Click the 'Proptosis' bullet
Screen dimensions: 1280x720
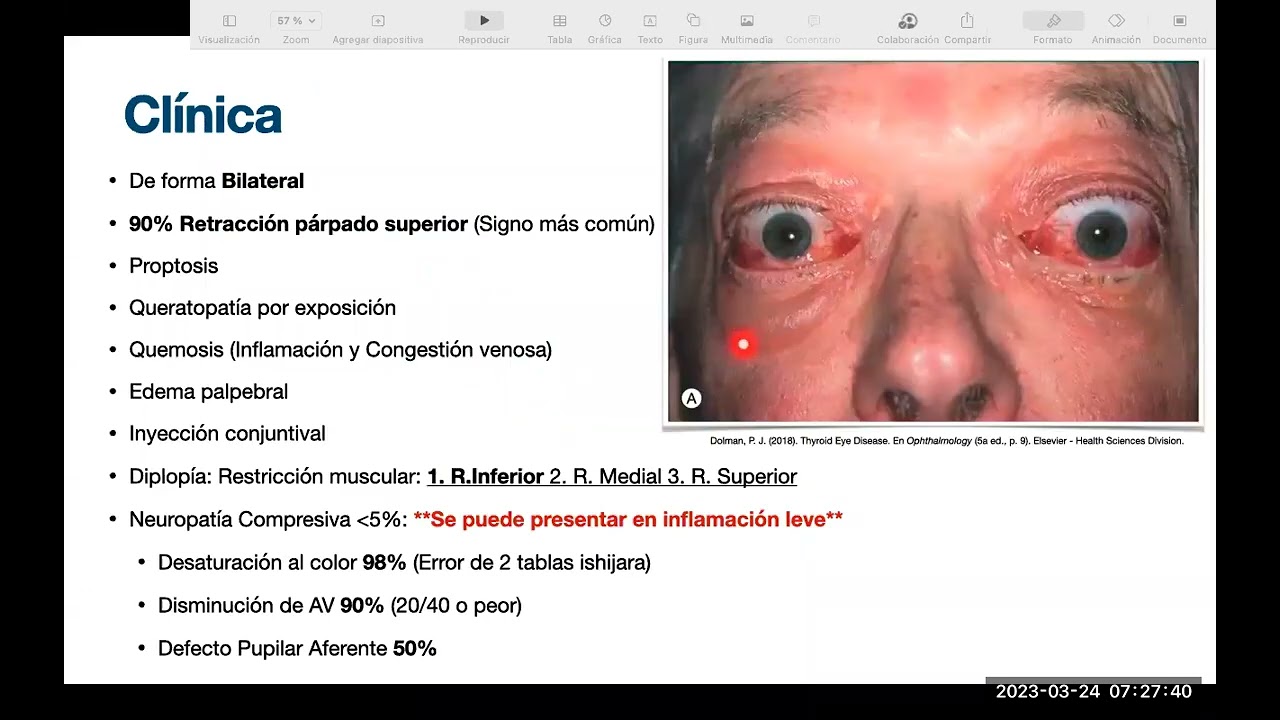(174, 266)
